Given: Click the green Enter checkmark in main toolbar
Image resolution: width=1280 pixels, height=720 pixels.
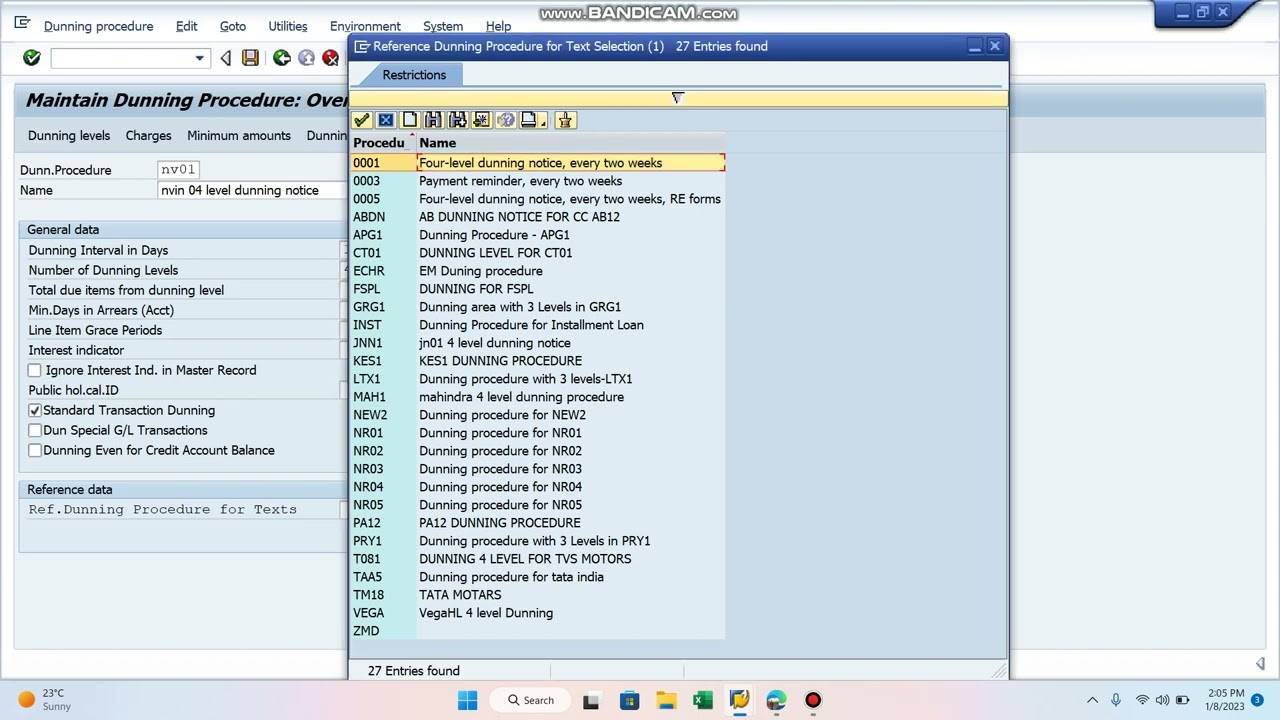Looking at the screenshot, I should coord(32,58).
